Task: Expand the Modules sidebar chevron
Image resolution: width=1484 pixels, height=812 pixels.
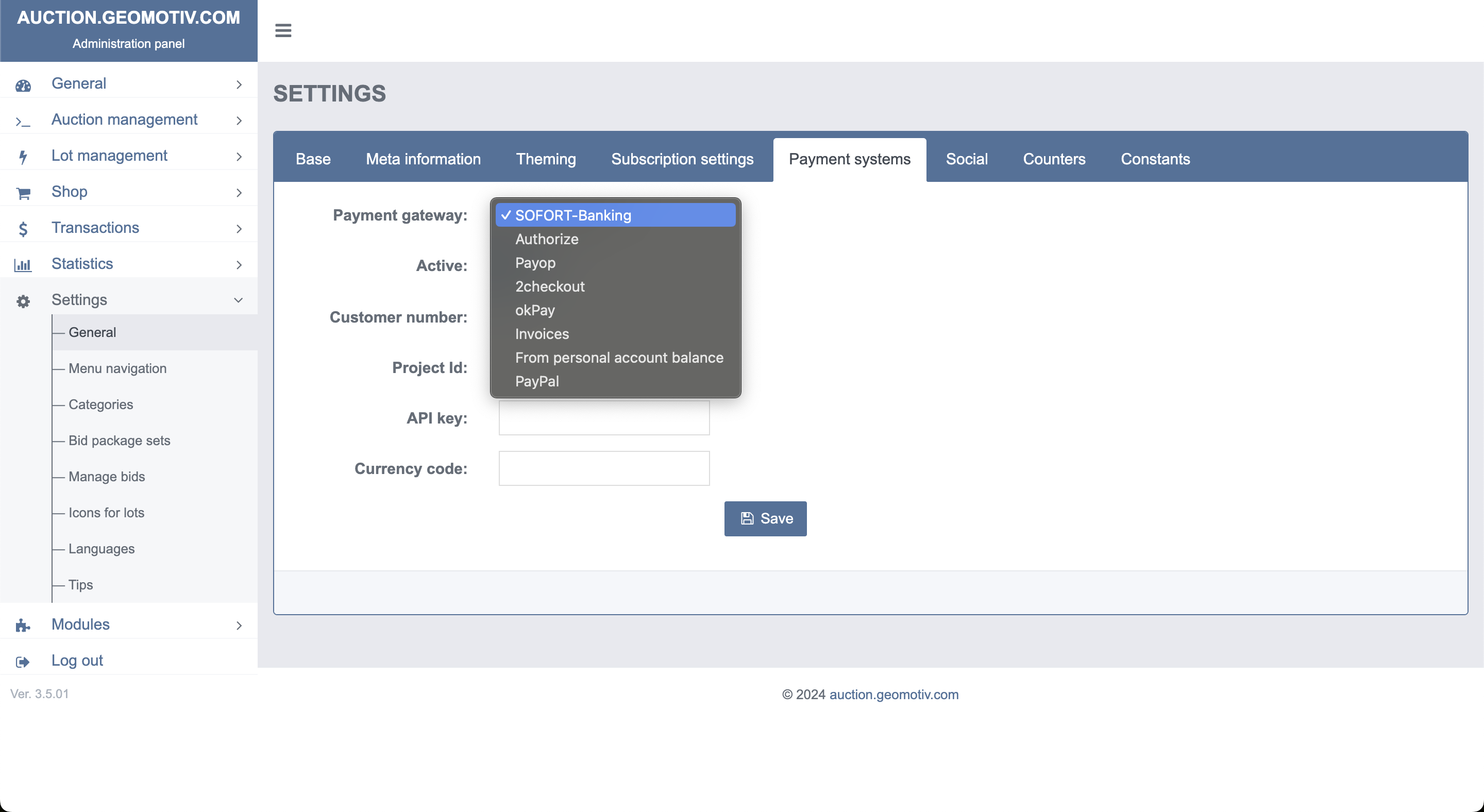Action: coord(239,625)
